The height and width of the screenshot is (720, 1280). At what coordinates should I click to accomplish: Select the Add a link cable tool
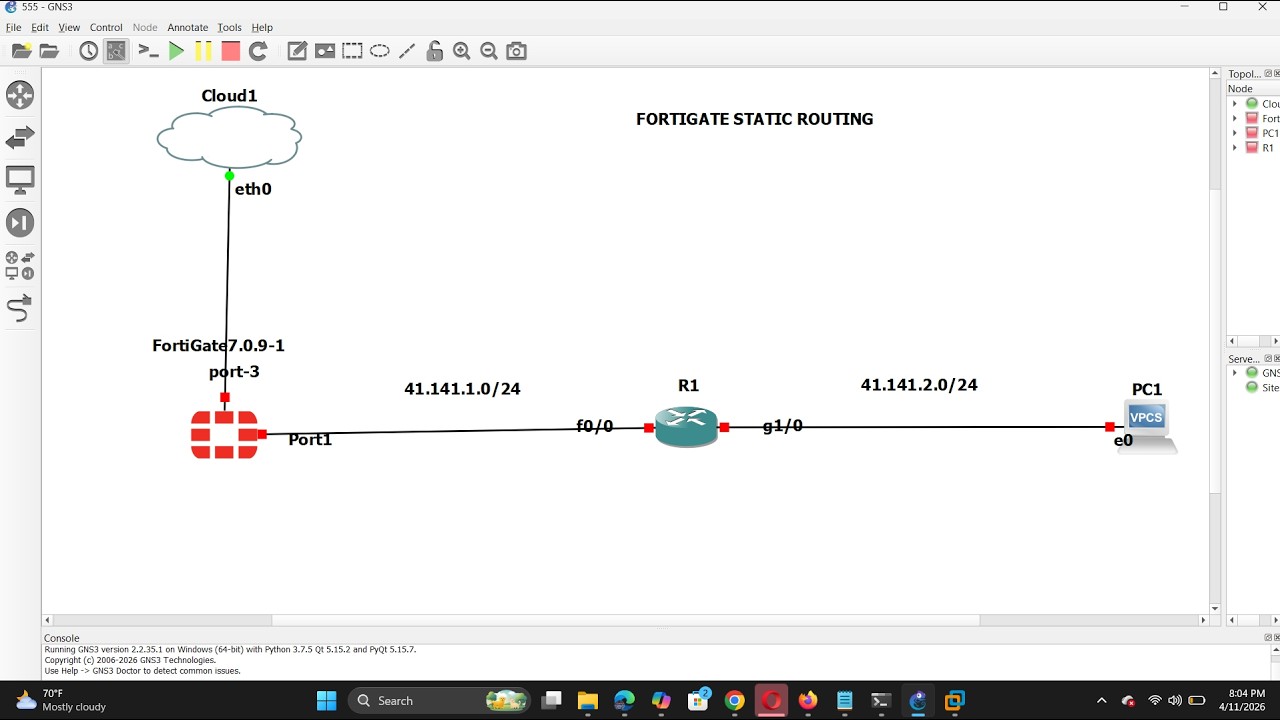tap(20, 309)
